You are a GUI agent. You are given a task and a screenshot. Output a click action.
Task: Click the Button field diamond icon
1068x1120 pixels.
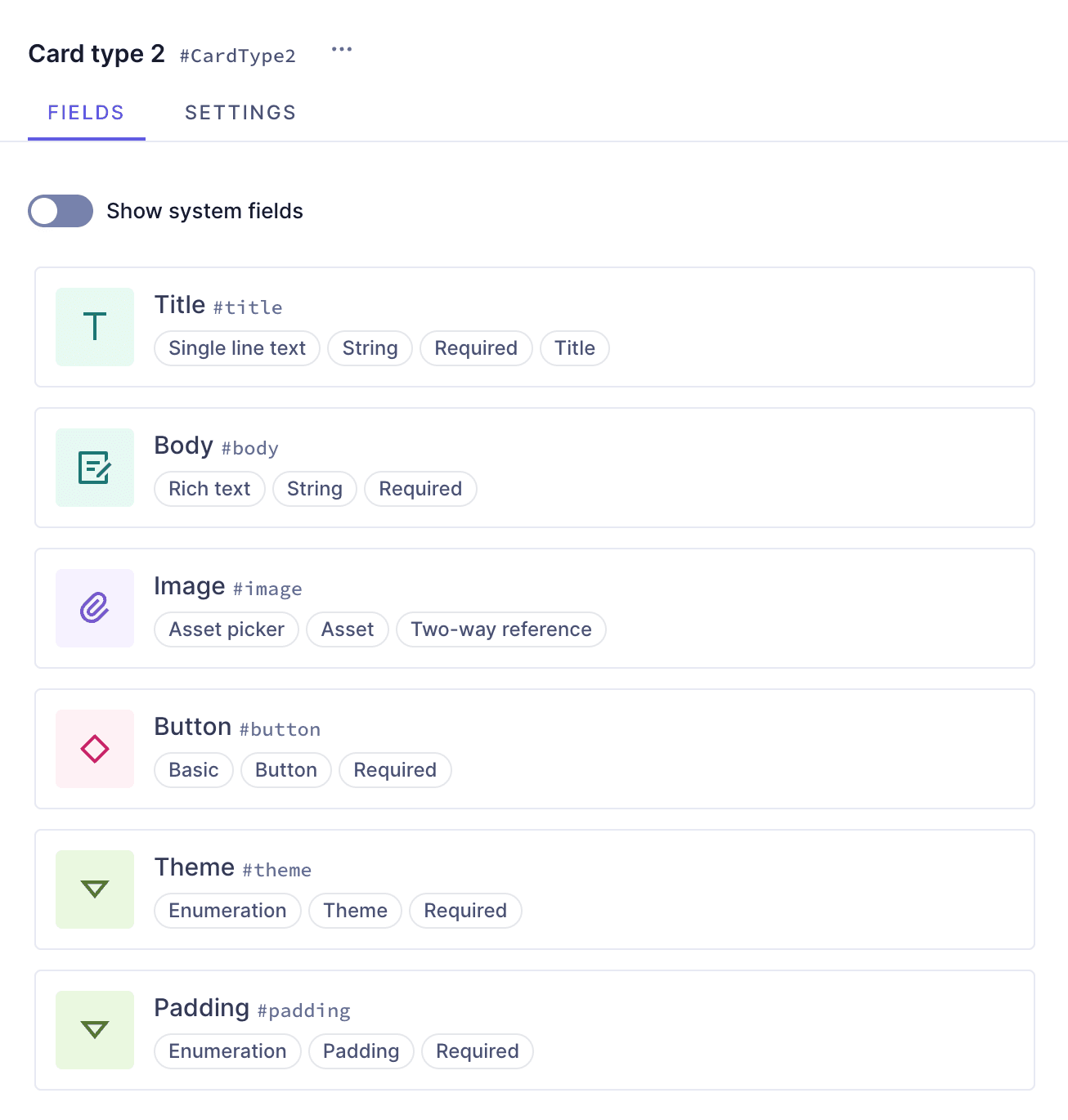click(95, 749)
